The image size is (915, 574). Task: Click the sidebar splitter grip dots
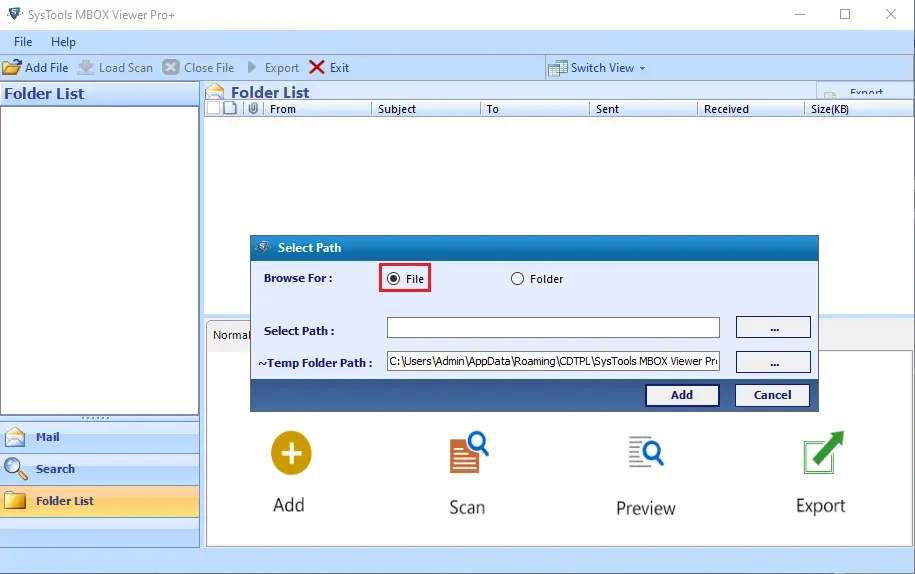tap(96, 418)
